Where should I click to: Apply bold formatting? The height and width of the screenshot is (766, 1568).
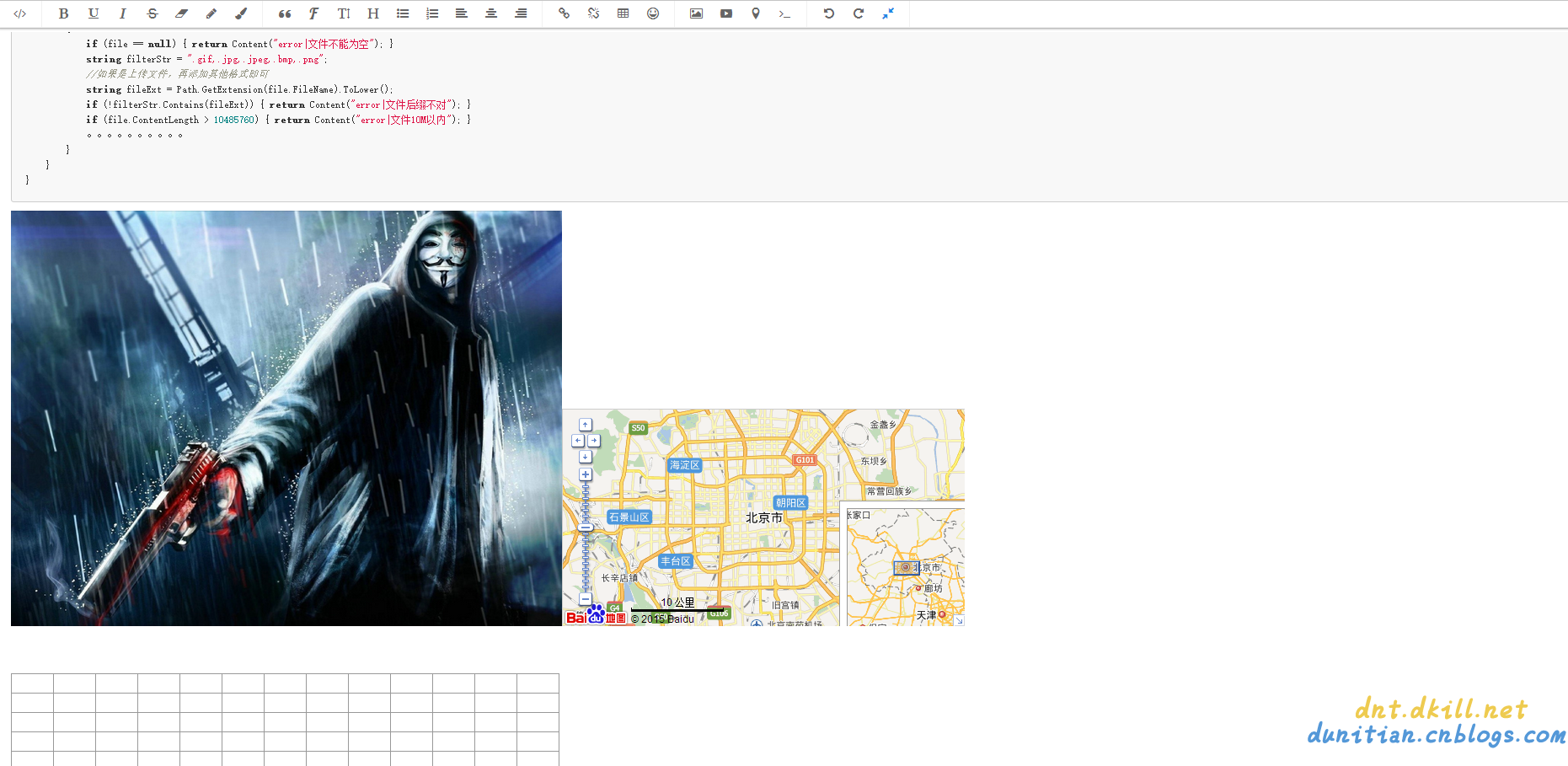(63, 13)
